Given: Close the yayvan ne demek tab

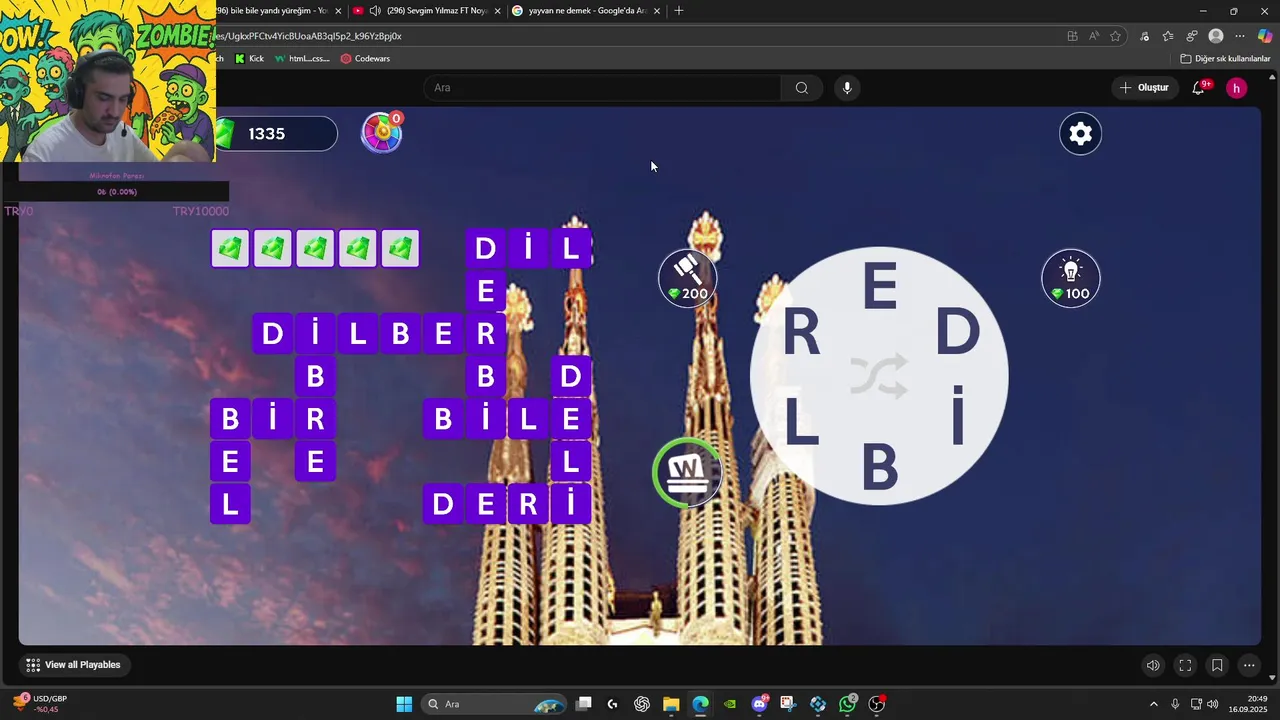Looking at the screenshot, I should pyautogui.click(x=657, y=11).
